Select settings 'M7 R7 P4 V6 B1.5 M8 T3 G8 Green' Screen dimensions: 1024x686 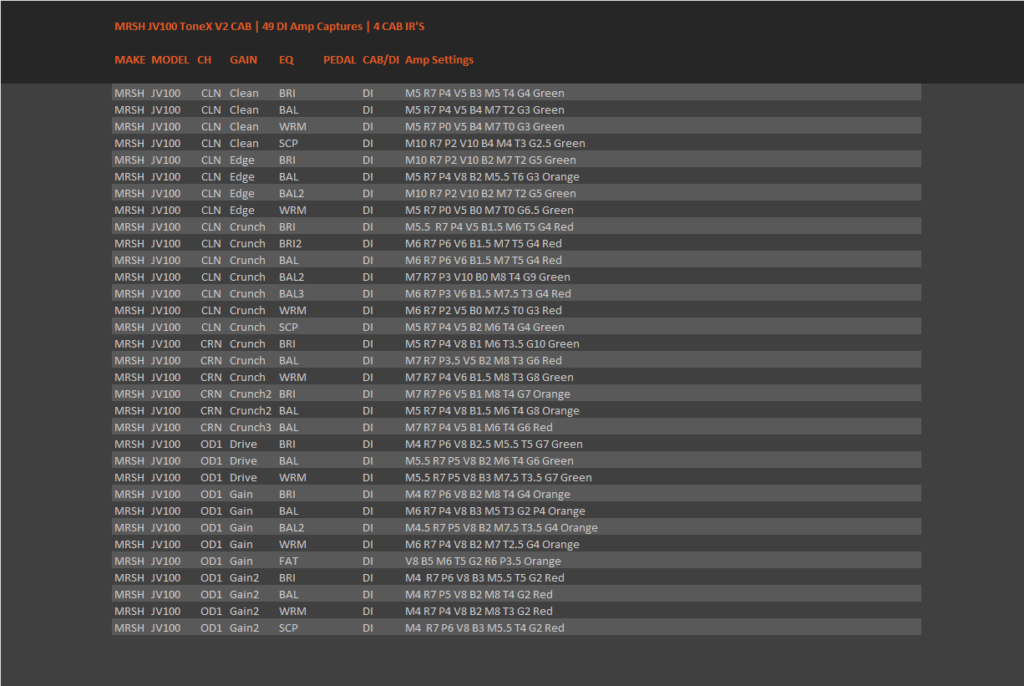(489, 378)
